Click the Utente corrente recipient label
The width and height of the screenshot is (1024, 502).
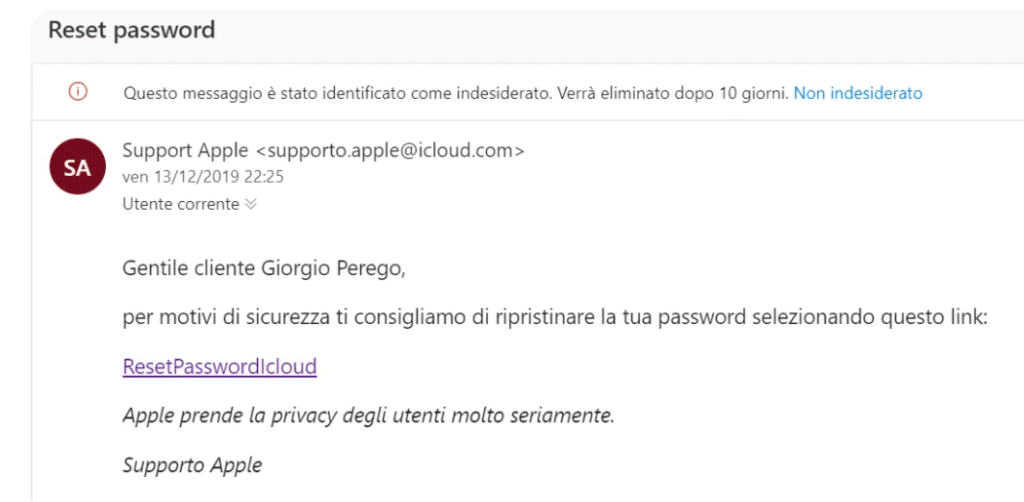point(181,204)
